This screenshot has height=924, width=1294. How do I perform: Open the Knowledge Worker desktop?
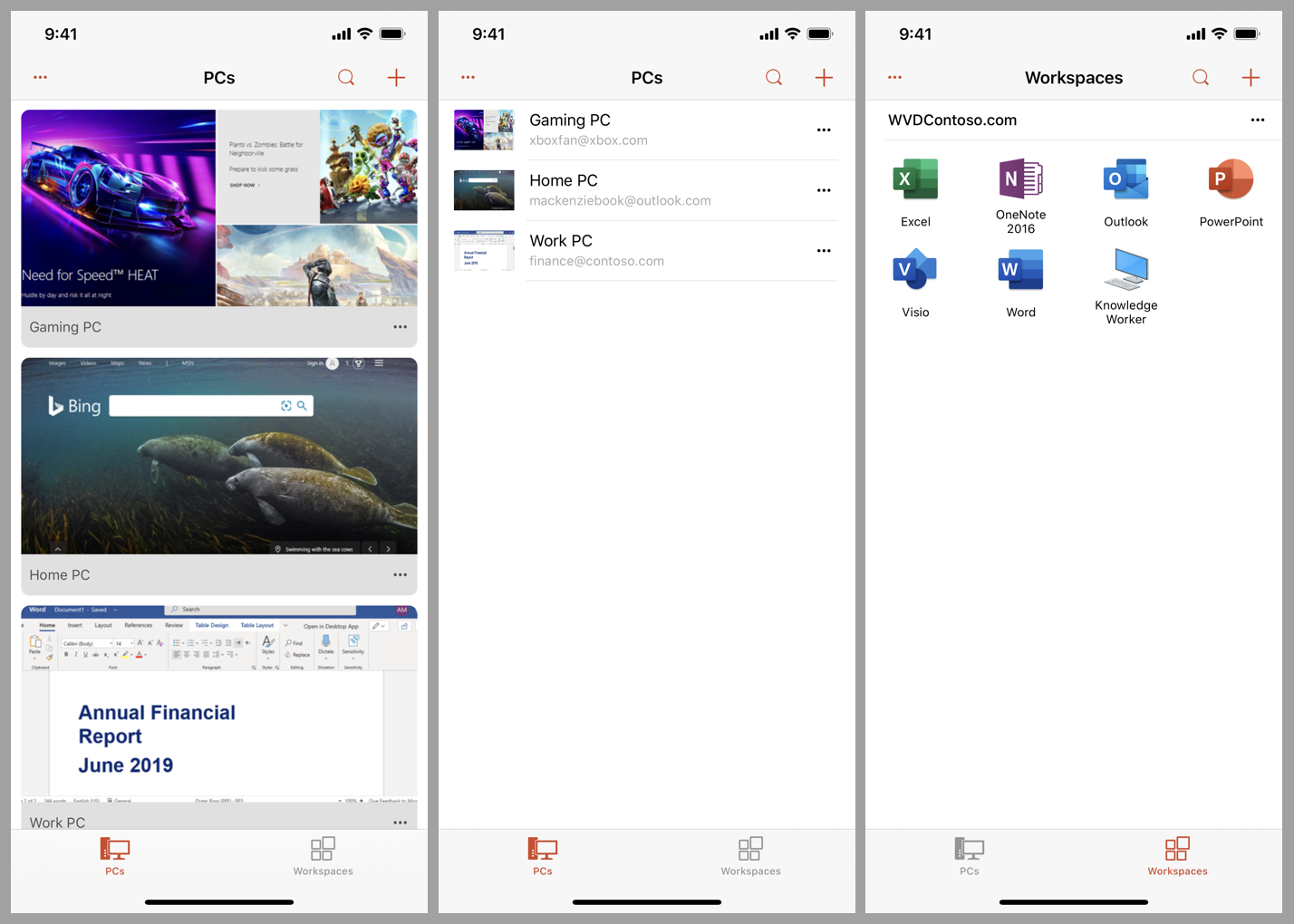1125,270
